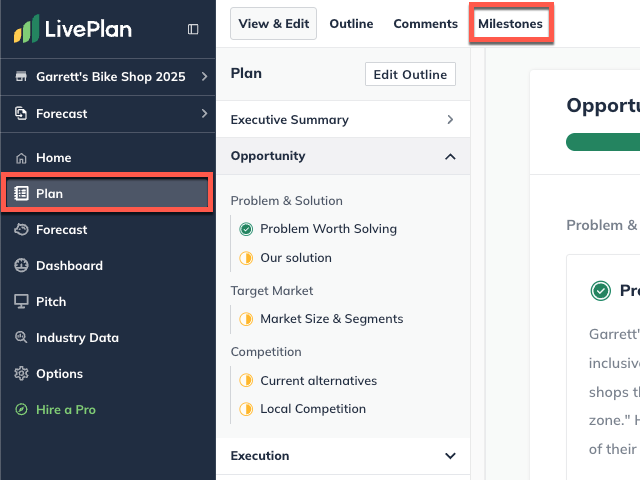Expand the Executive Summary section arrow
Screen dimensions: 640x480
(450, 120)
